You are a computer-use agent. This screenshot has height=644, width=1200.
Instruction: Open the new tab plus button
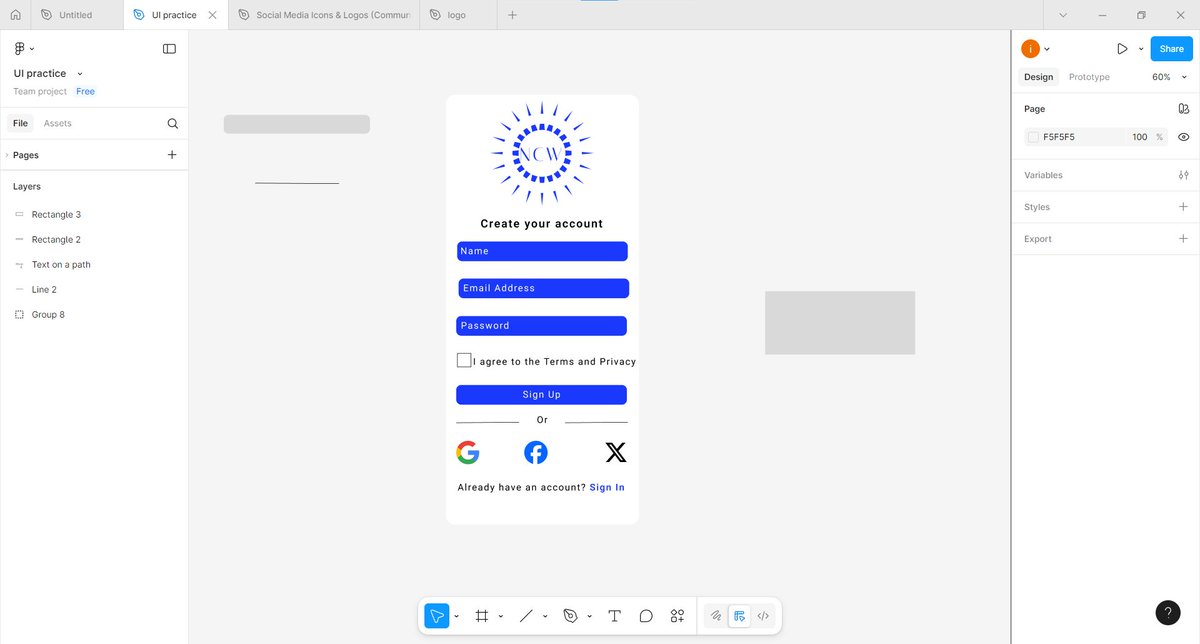pos(512,15)
